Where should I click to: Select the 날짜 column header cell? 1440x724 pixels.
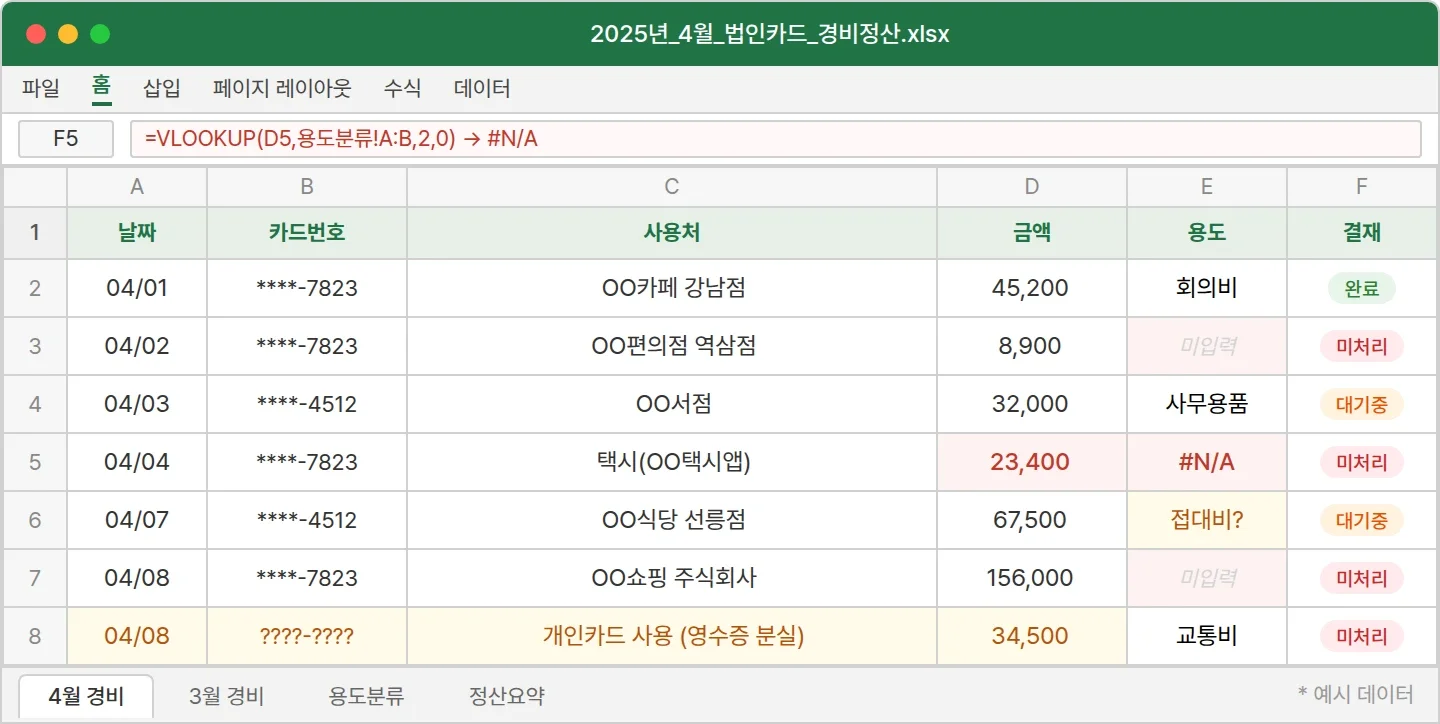(136, 232)
